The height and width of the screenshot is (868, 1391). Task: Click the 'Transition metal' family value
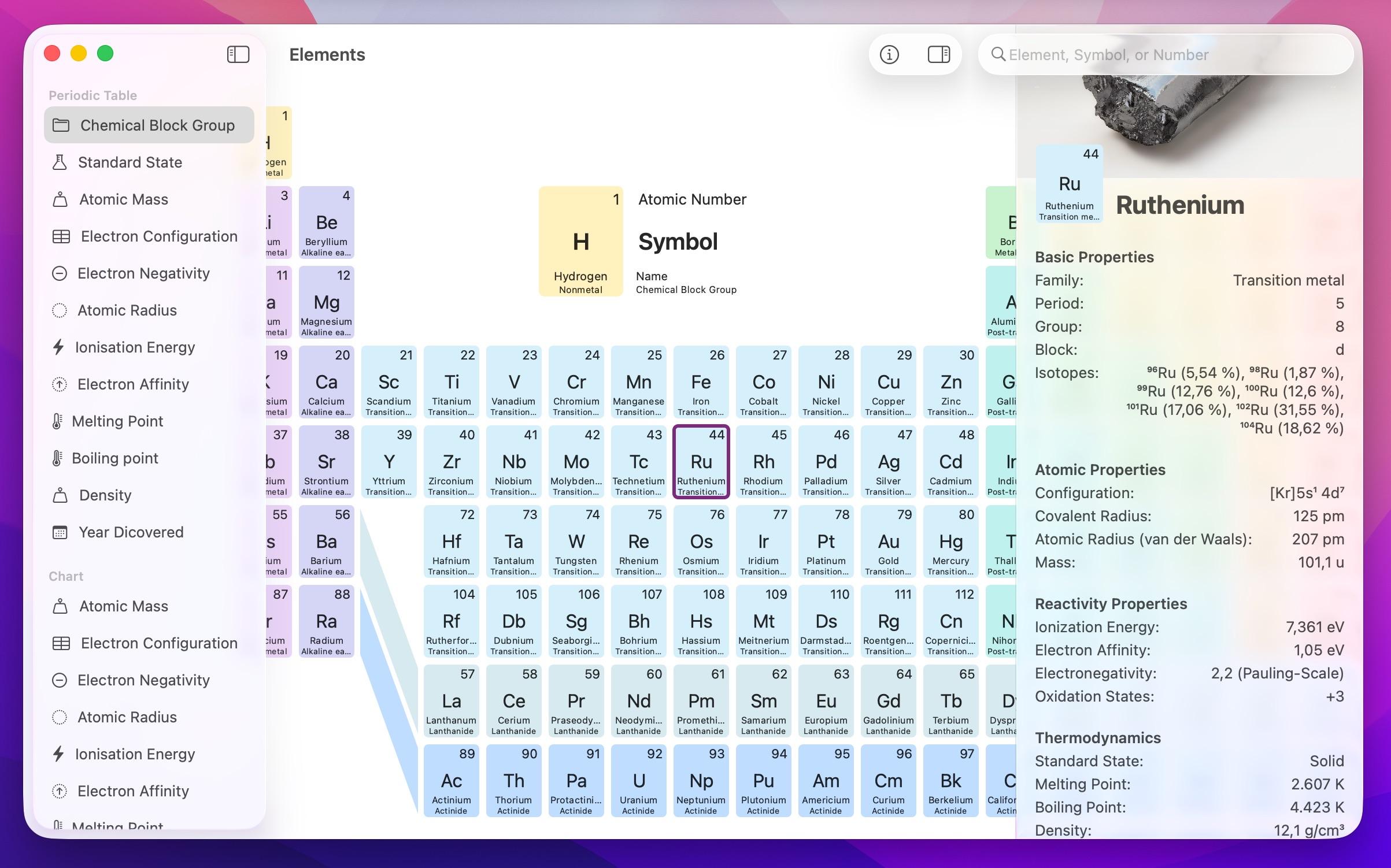(x=1288, y=280)
